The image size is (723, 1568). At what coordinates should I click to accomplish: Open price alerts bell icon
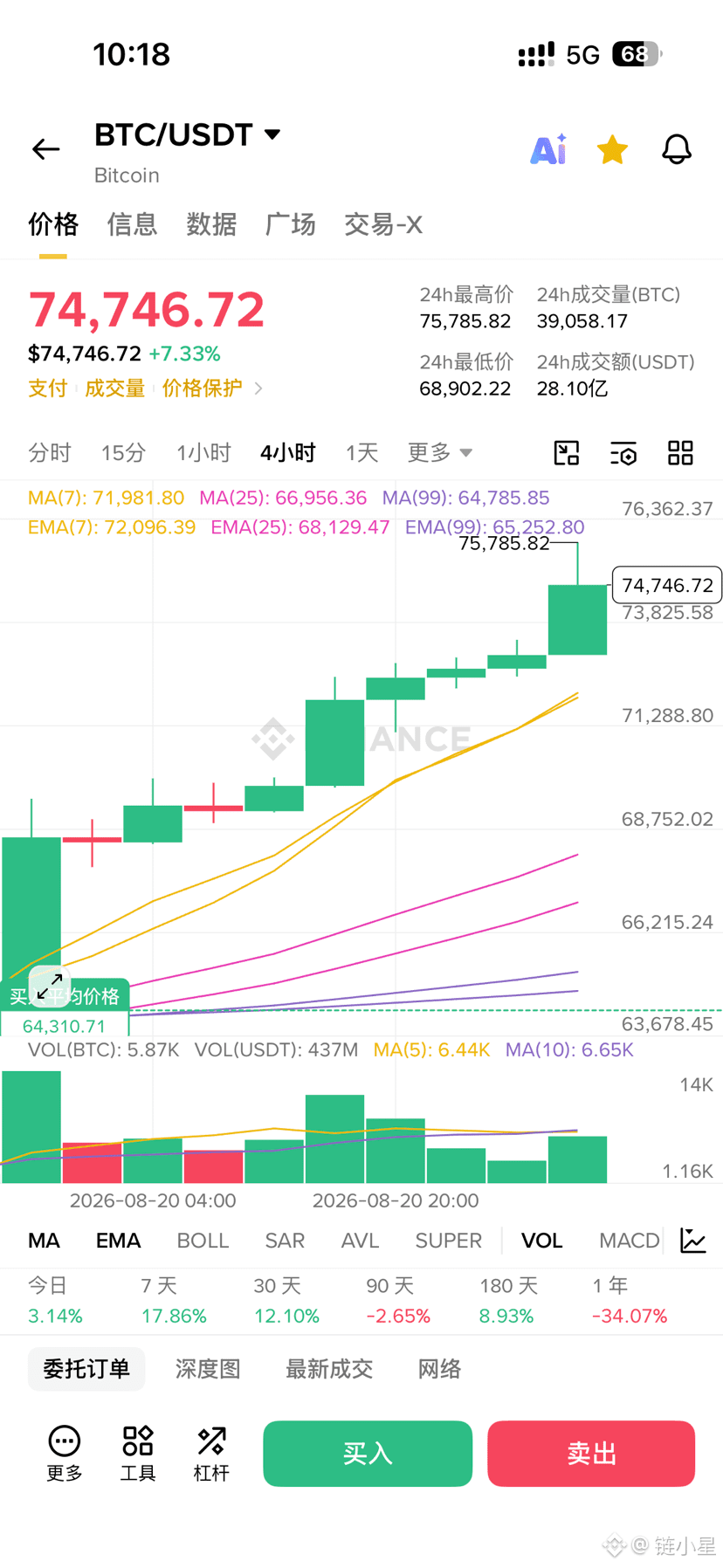pos(677,149)
